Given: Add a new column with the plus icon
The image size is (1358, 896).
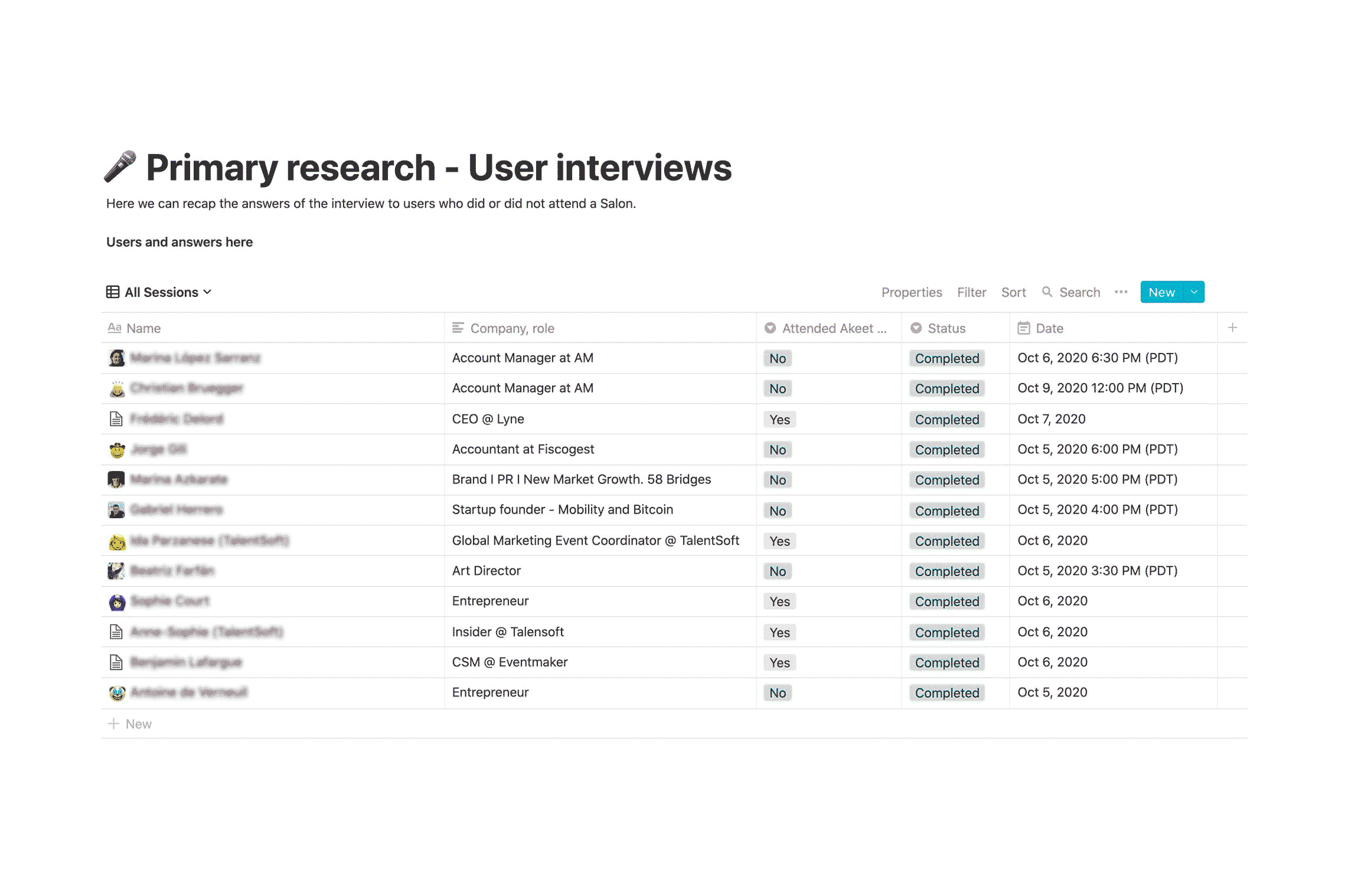Looking at the screenshot, I should click(x=1232, y=328).
